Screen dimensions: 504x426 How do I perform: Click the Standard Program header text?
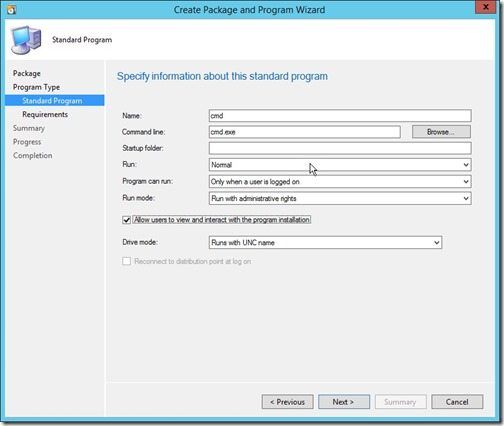click(x=82, y=40)
